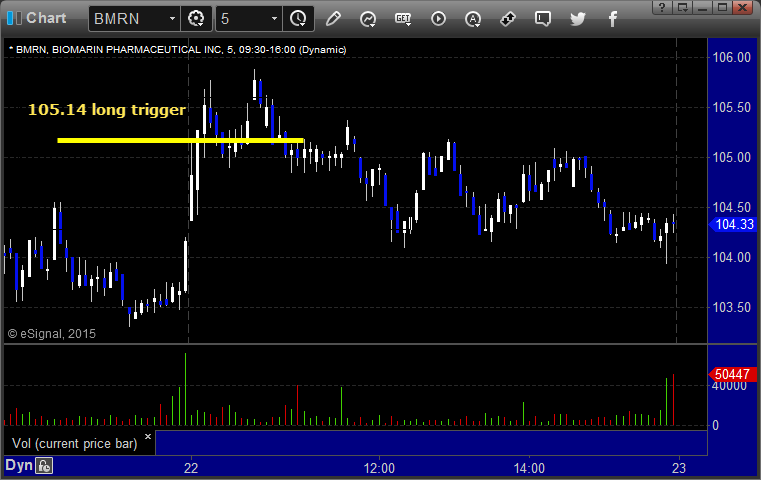
Task: Open the GET tools menu
Action: (403, 19)
